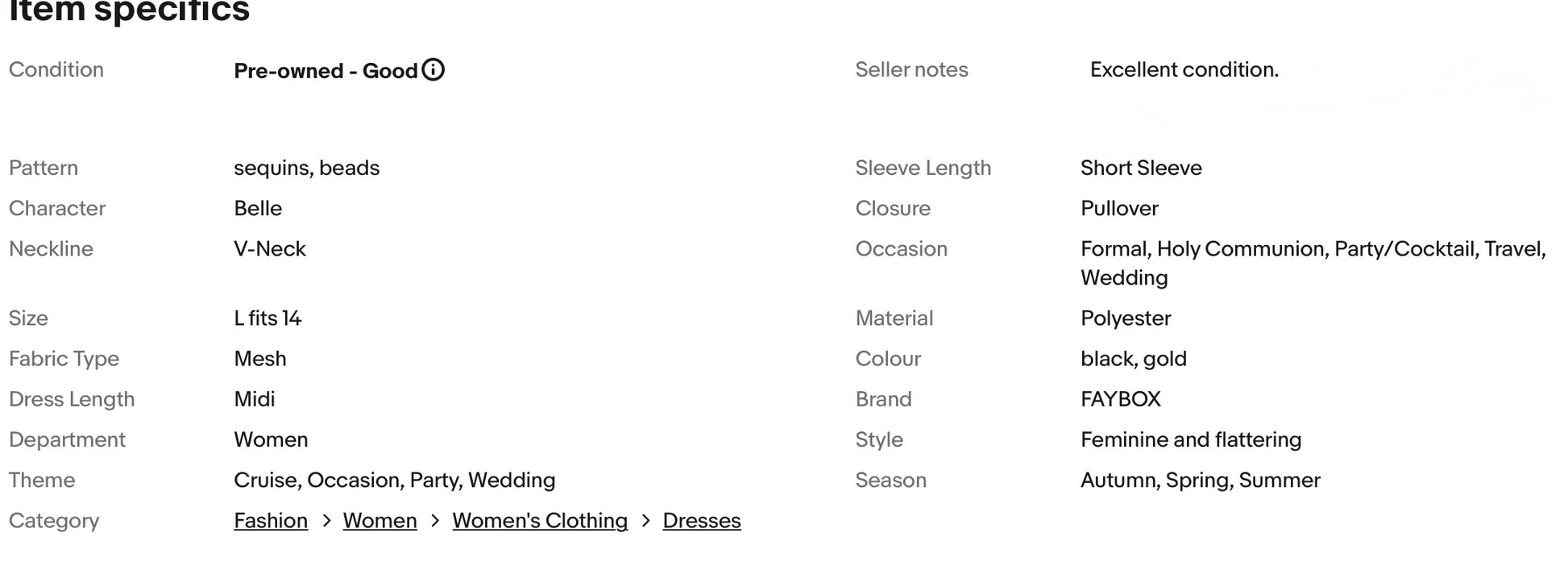Click the Midi dress length value
The width and height of the screenshot is (1568, 566).
coord(254,399)
